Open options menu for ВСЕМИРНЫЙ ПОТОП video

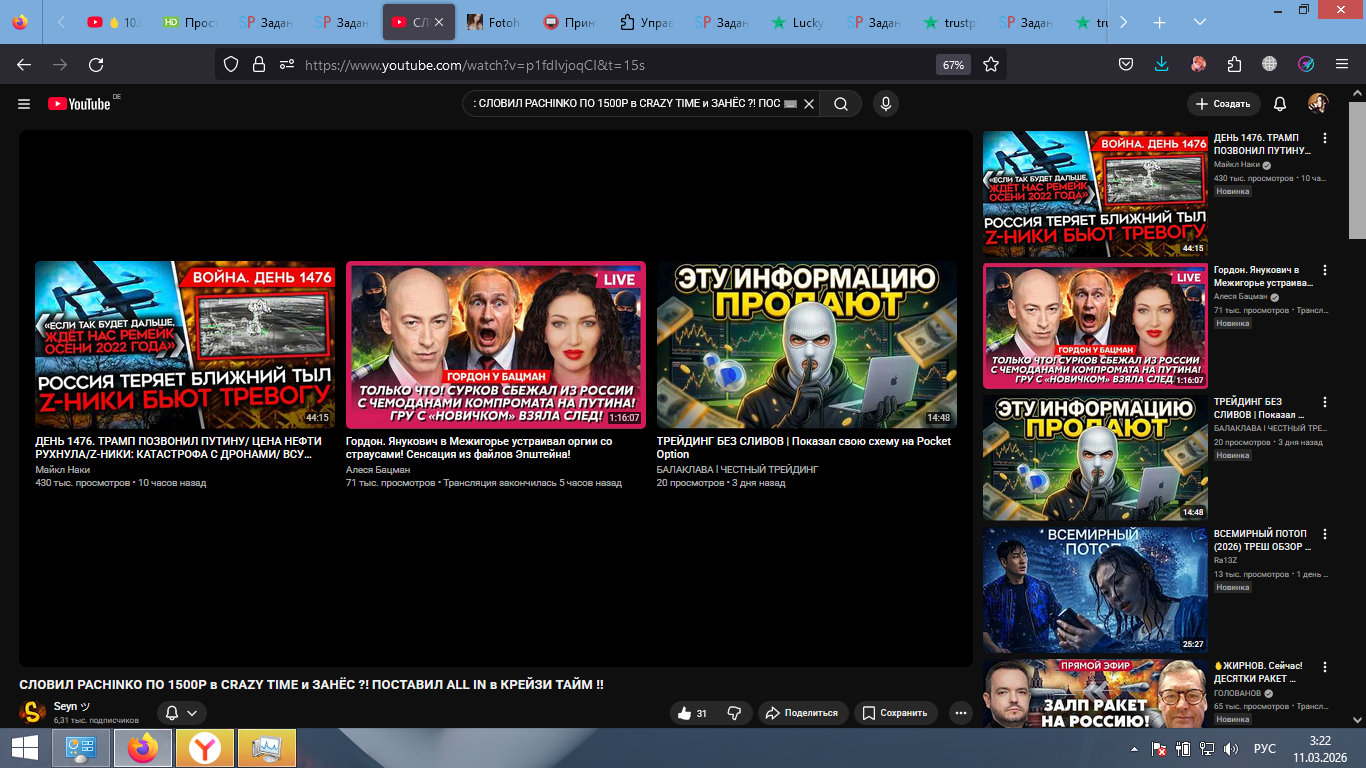point(1326,535)
